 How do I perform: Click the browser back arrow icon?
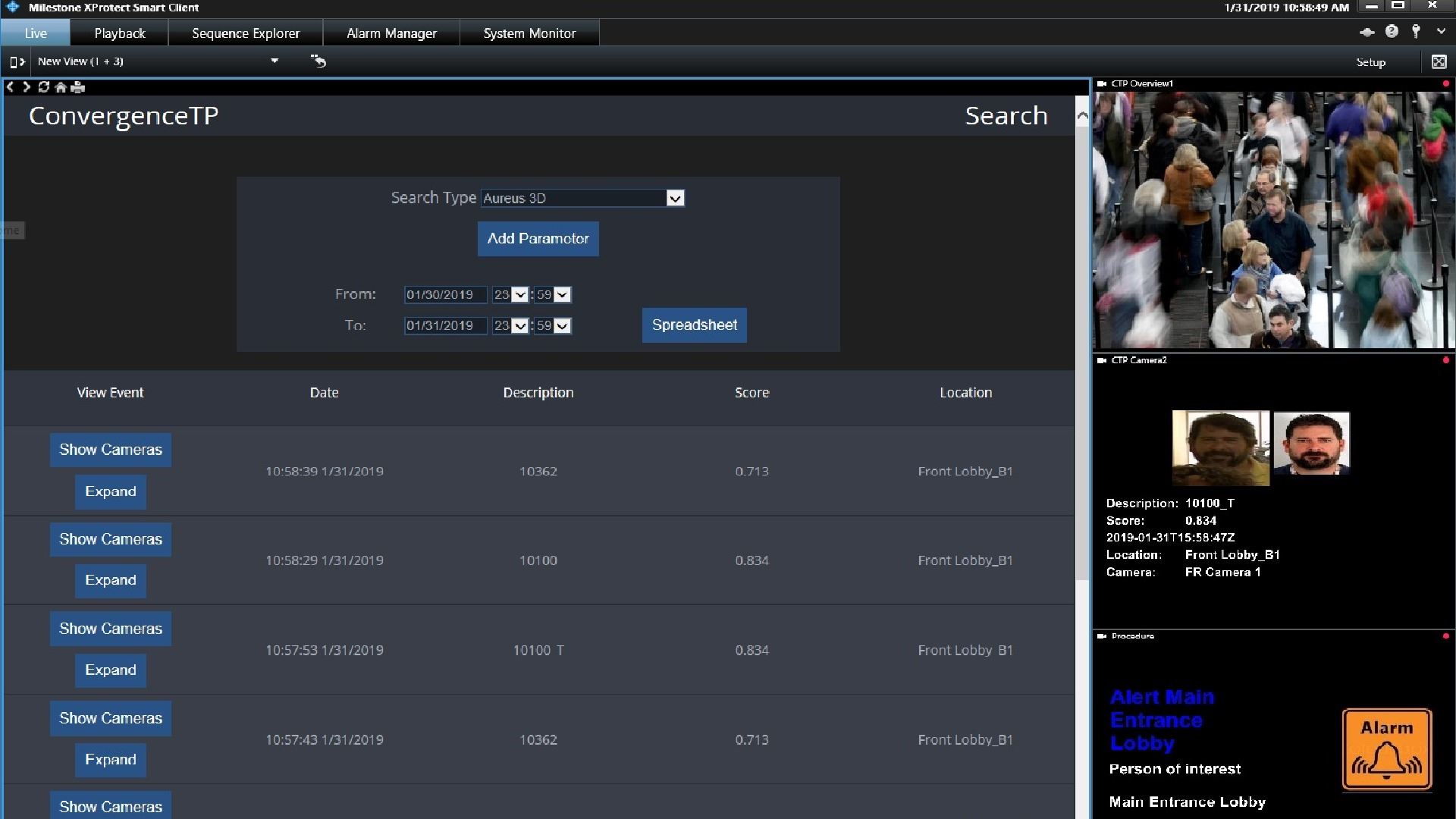(10, 87)
